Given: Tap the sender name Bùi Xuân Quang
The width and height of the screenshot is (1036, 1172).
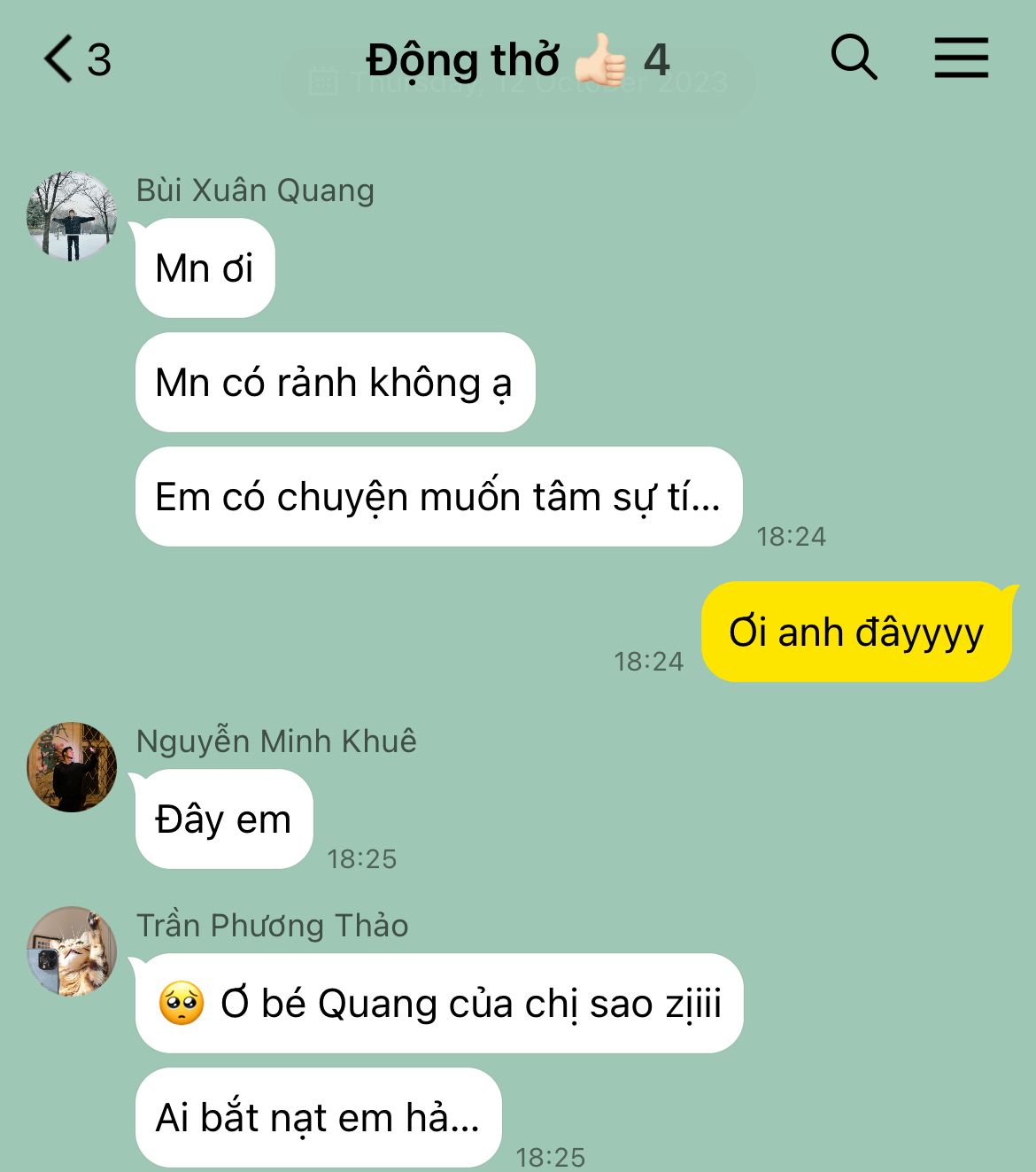Looking at the screenshot, I should point(255,190).
